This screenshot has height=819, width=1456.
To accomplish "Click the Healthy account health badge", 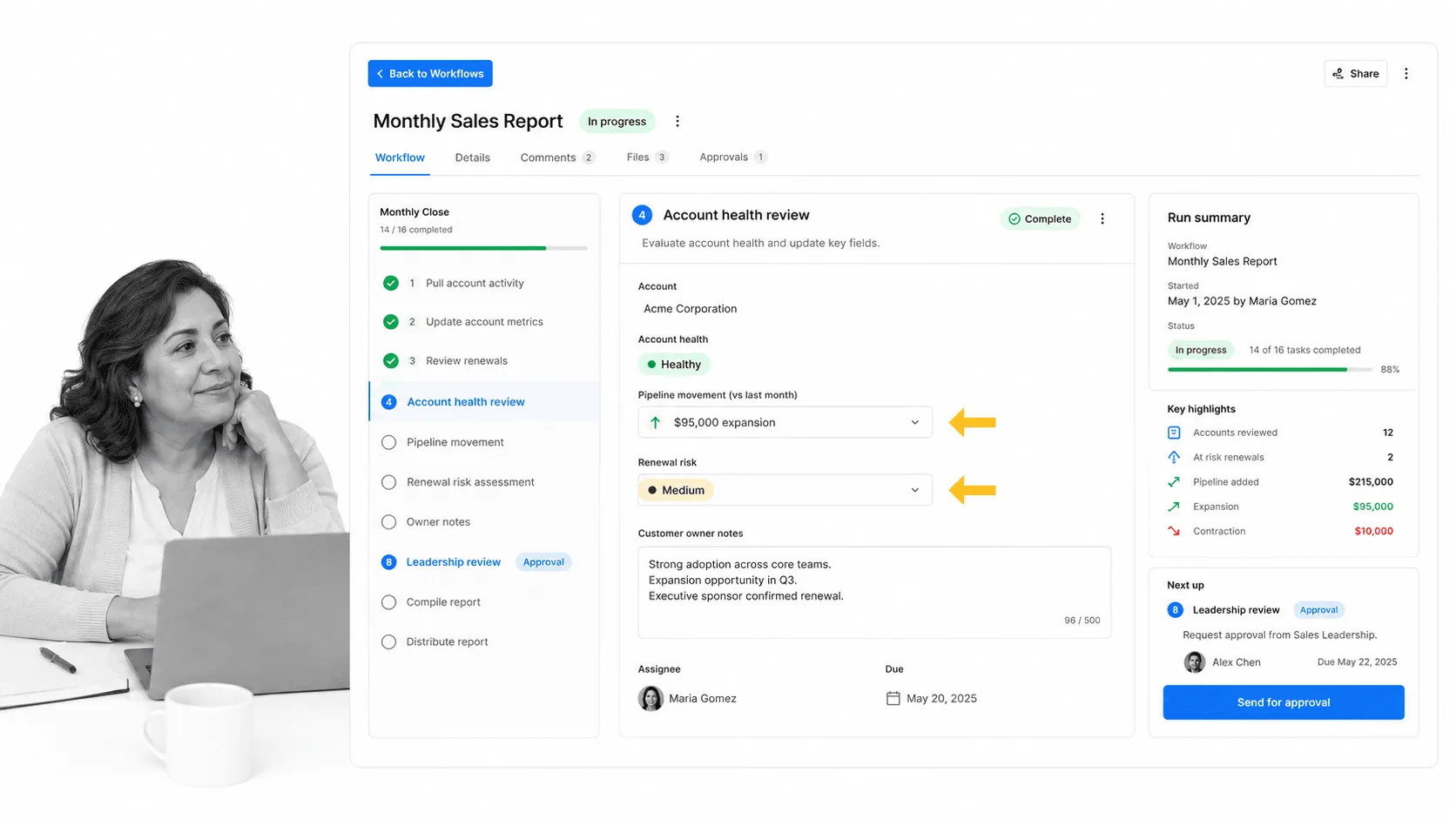I will pyautogui.click(x=674, y=365).
